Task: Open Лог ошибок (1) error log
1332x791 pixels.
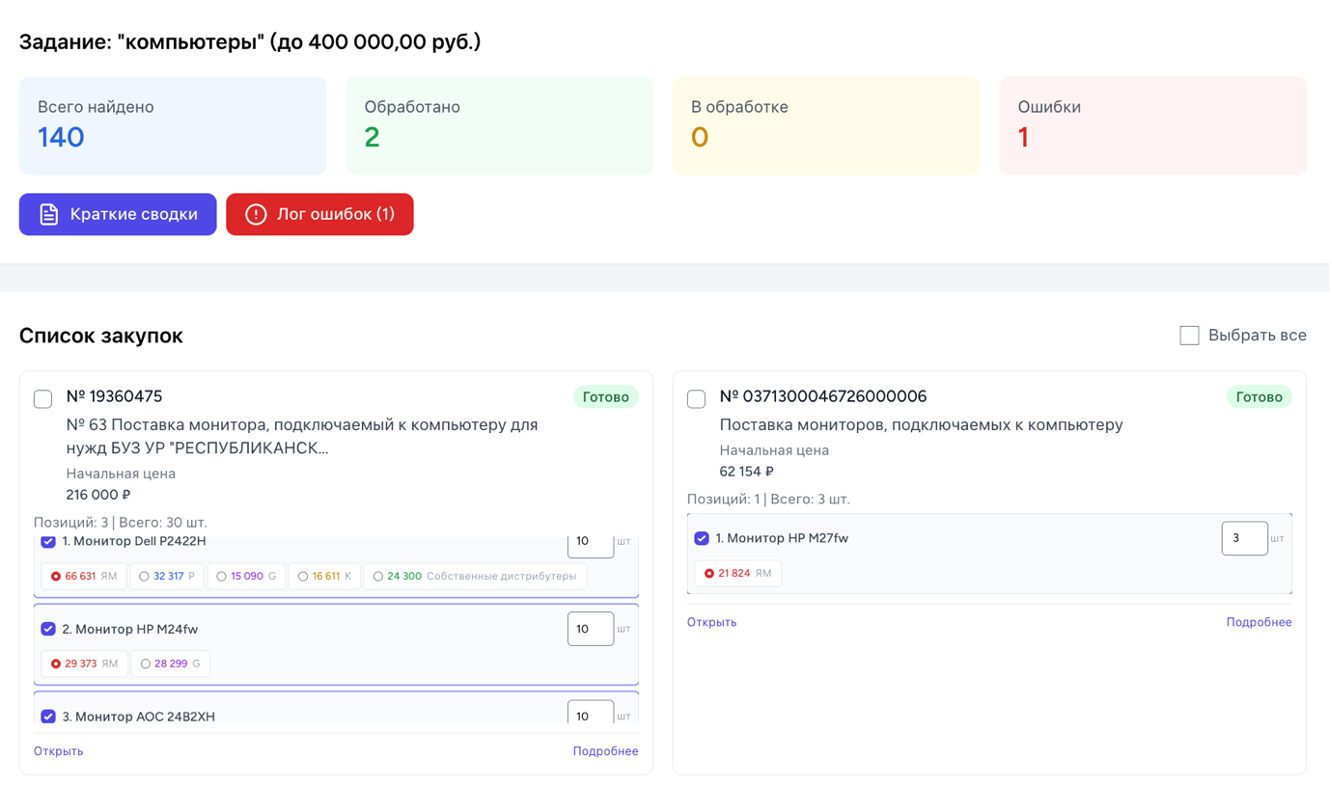Action: coord(320,214)
